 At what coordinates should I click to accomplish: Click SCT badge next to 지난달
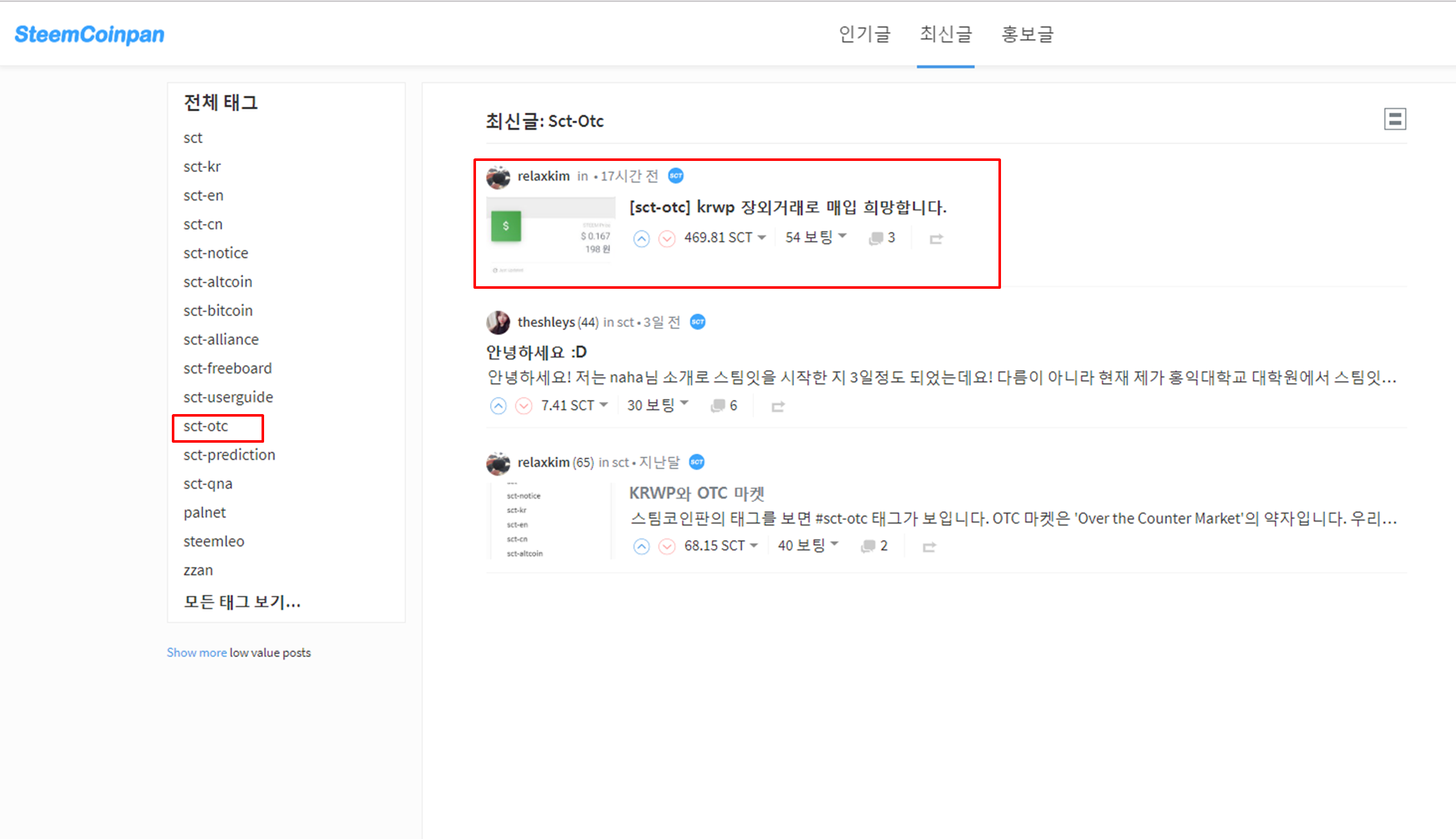(697, 462)
